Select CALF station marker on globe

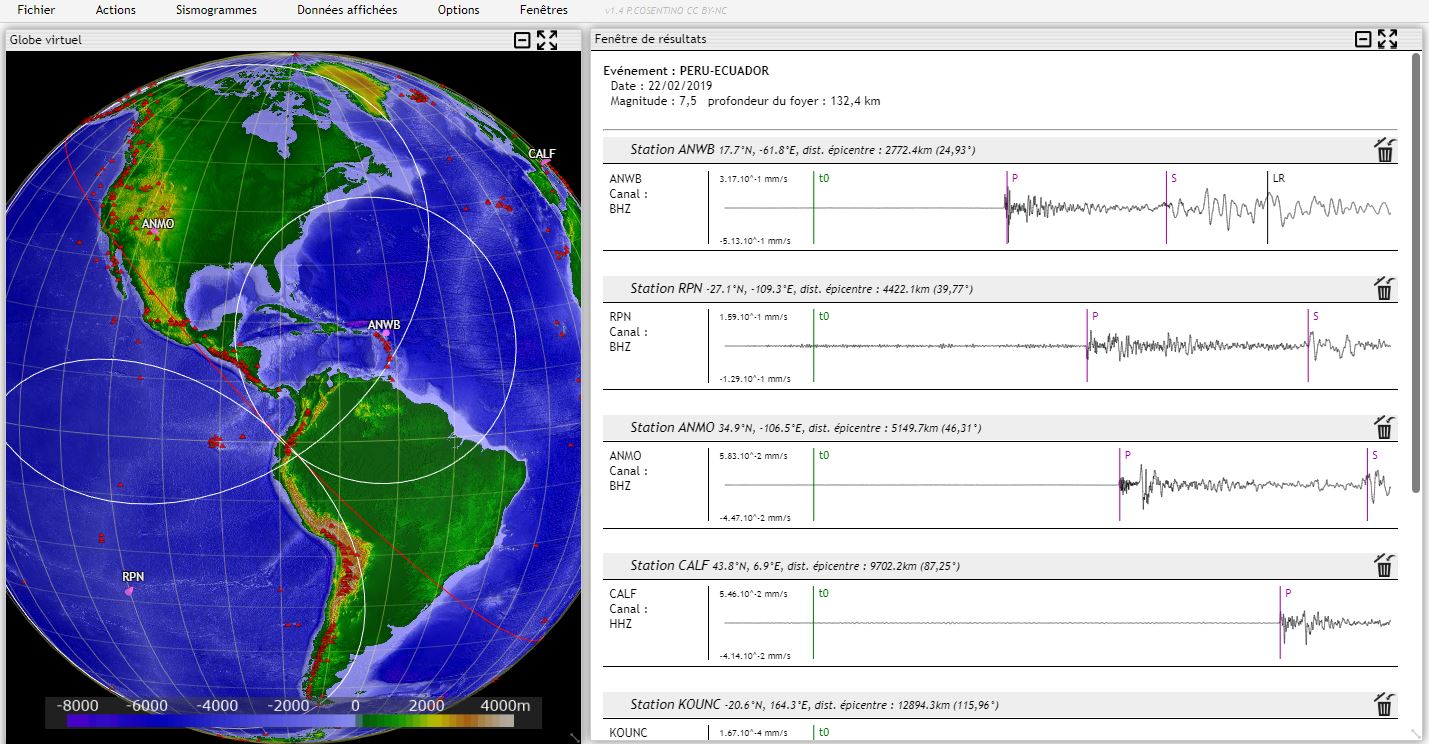point(546,162)
